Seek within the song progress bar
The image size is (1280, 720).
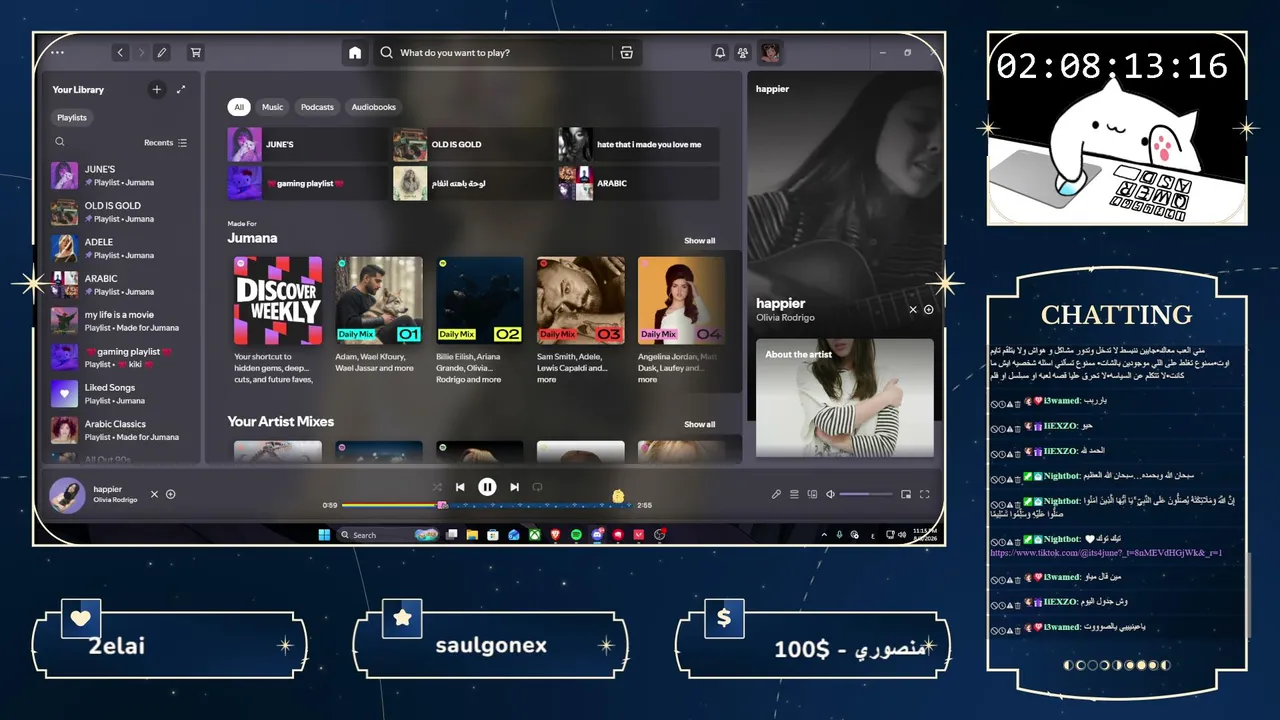coord(486,505)
